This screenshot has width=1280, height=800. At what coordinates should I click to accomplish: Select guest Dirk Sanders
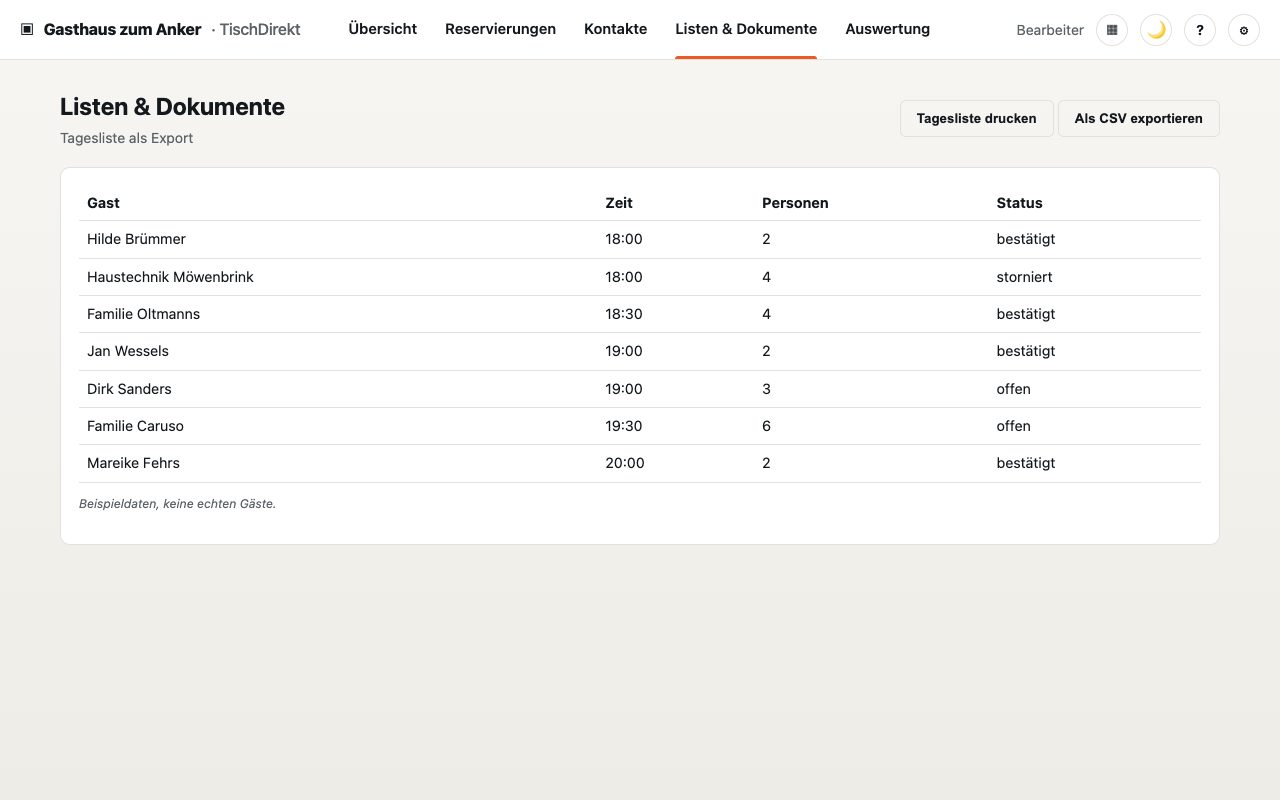pyautogui.click(x=129, y=389)
